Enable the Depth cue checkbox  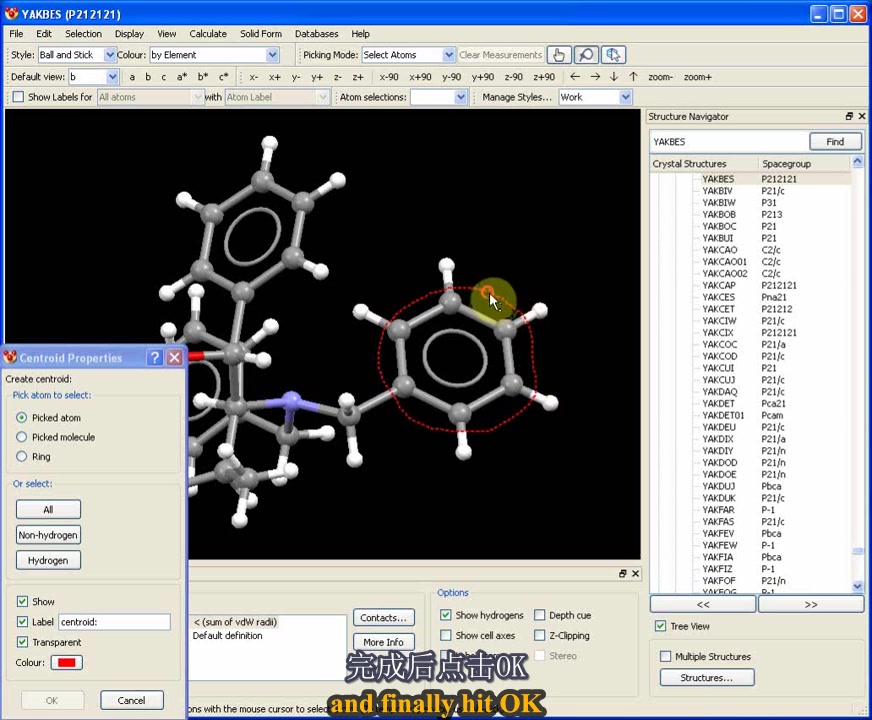(x=540, y=615)
